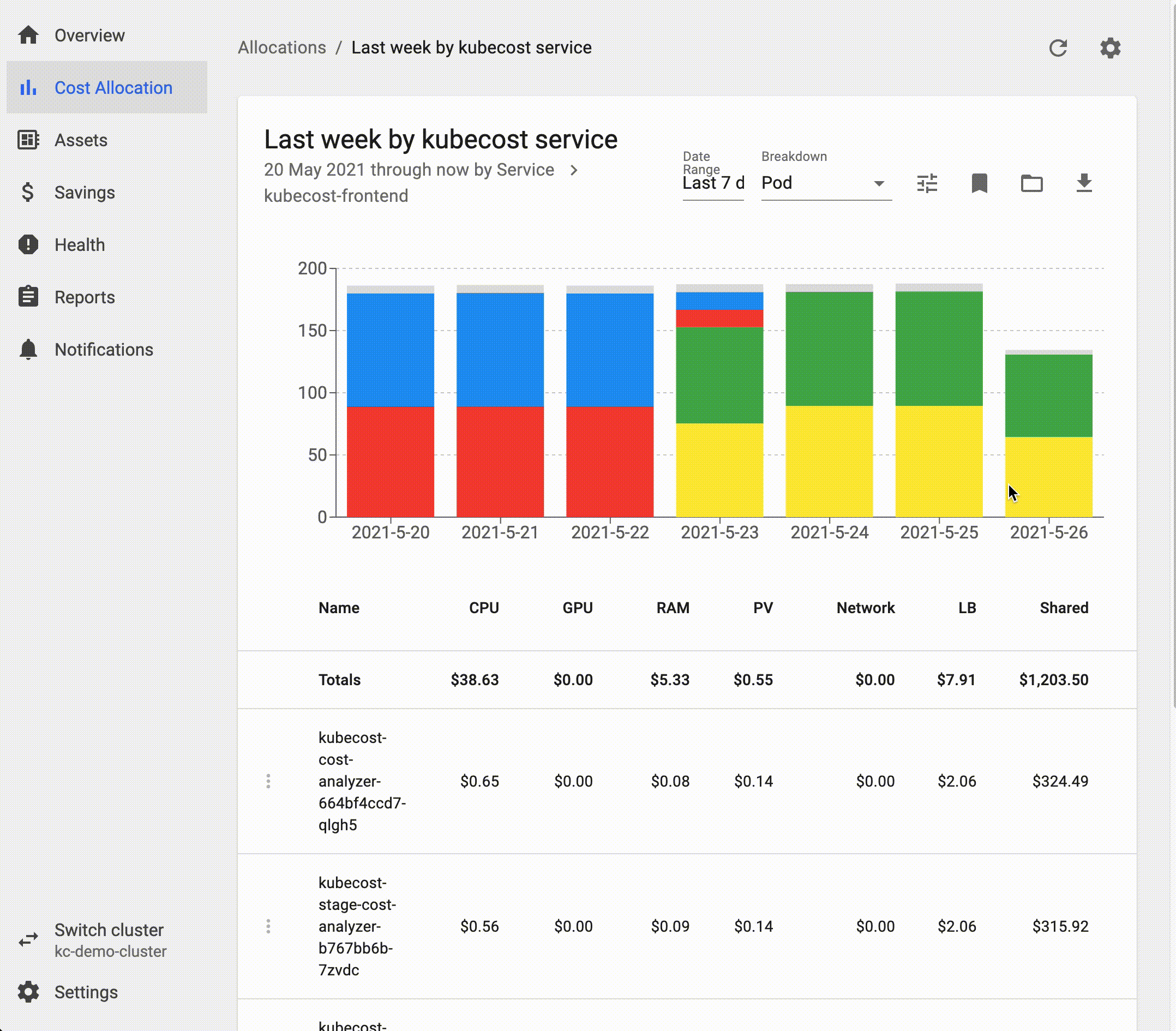Click the refresh icon in header
This screenshot has height=1031, width=1176.
pos(1058,48)
